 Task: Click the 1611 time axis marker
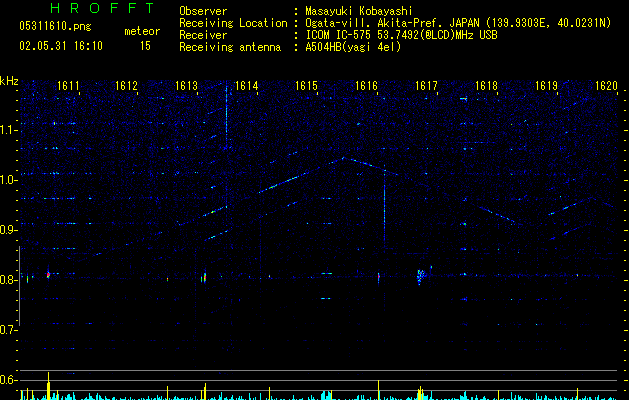pos(68,86)
